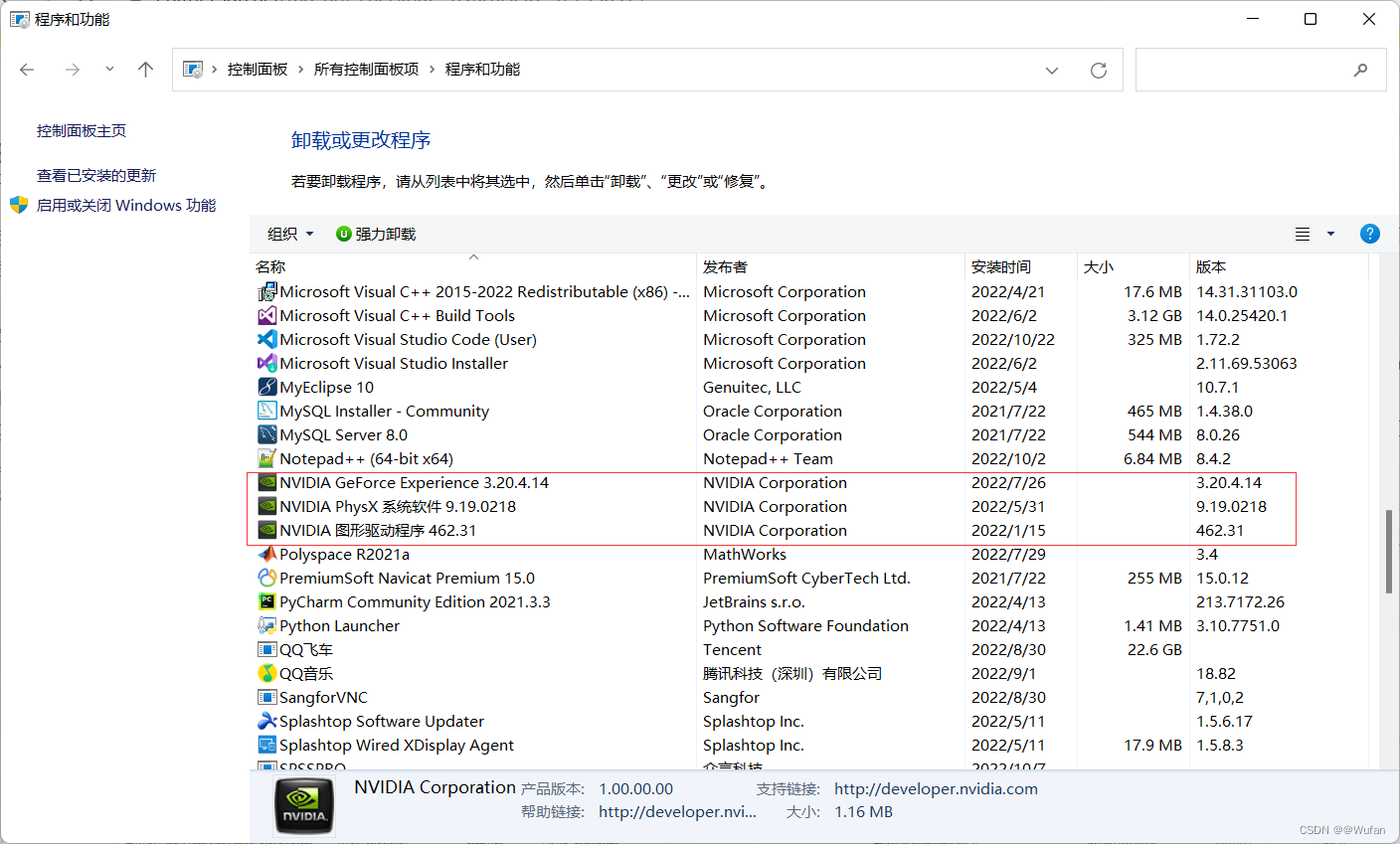Expand the chevron after 控制面板 breadcrumb
The height and width of the screenshot is (844, 1400).
[x=300, y=70]
